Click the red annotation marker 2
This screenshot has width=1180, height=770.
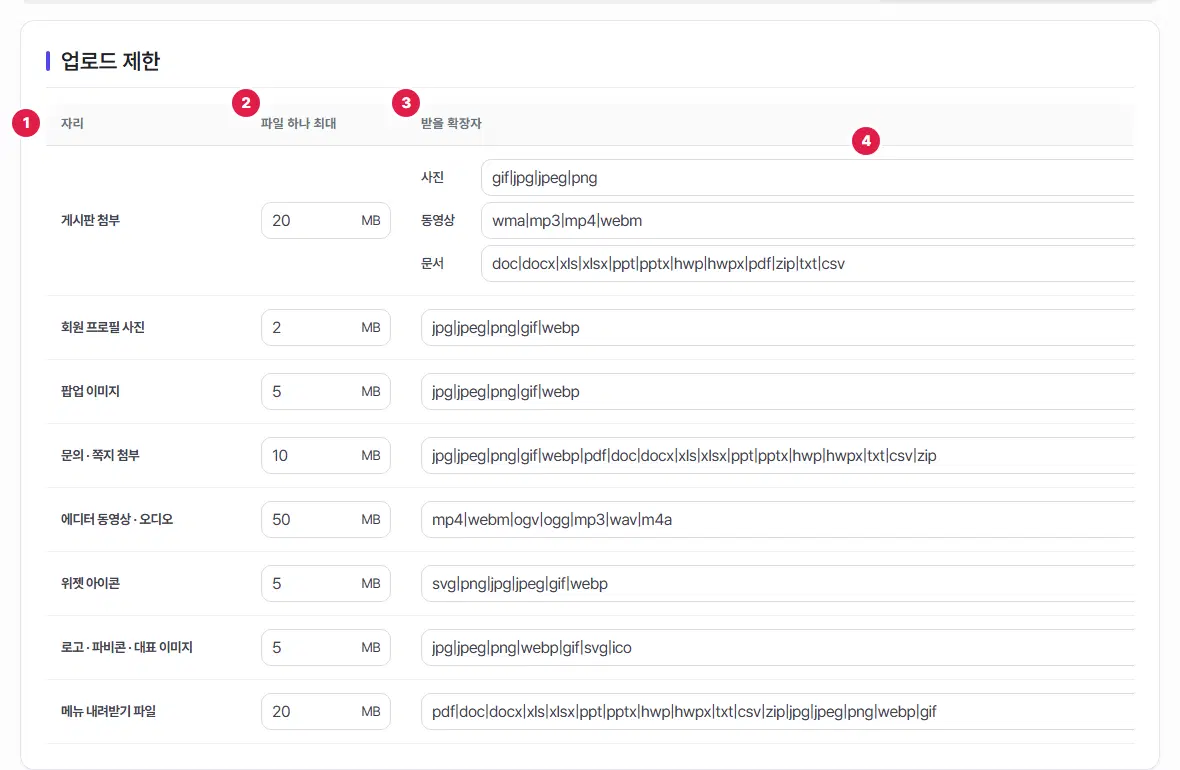[x=246, y=102]
